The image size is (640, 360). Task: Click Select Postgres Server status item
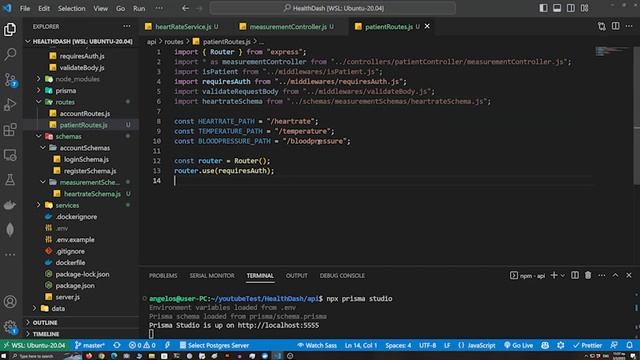coord(214,345)
